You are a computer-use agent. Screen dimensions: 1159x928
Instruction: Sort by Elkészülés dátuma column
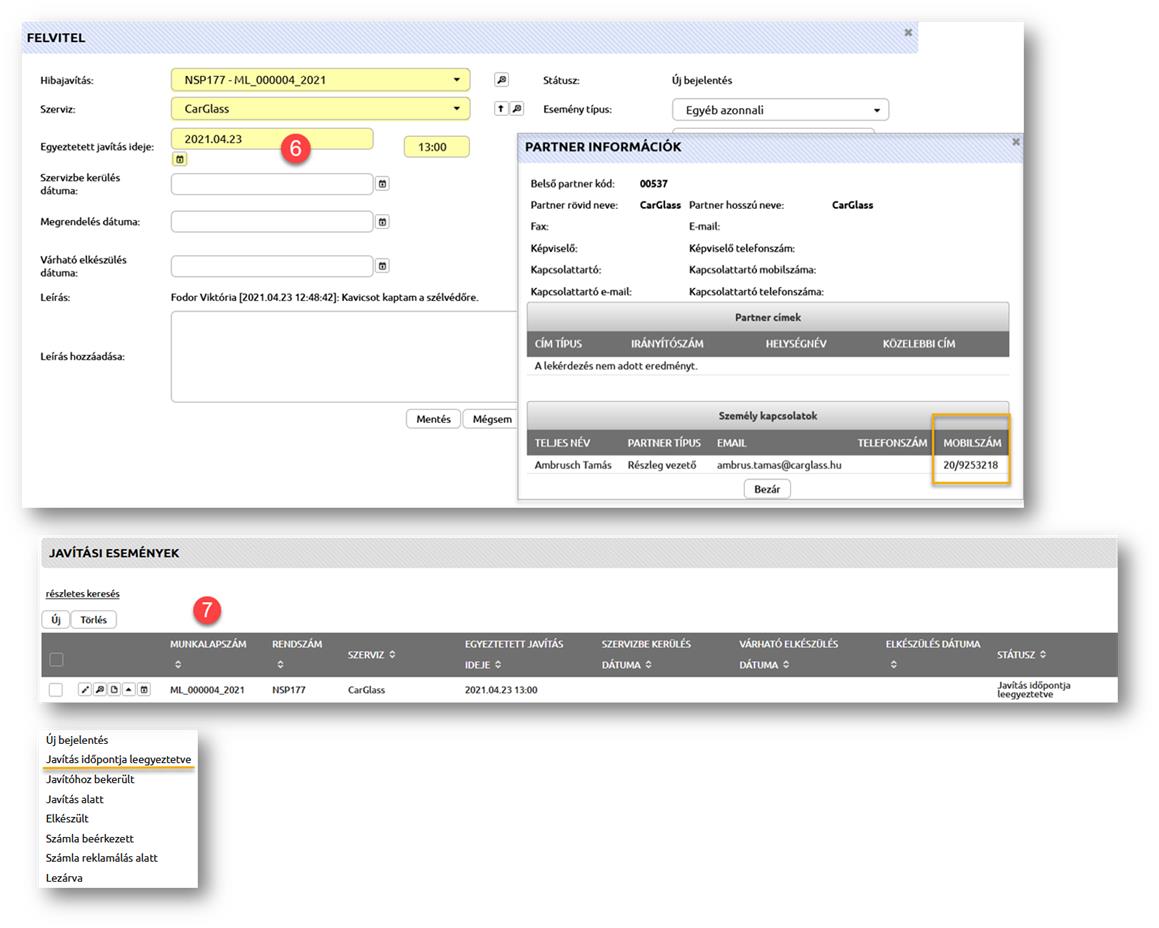click(894, 665)
